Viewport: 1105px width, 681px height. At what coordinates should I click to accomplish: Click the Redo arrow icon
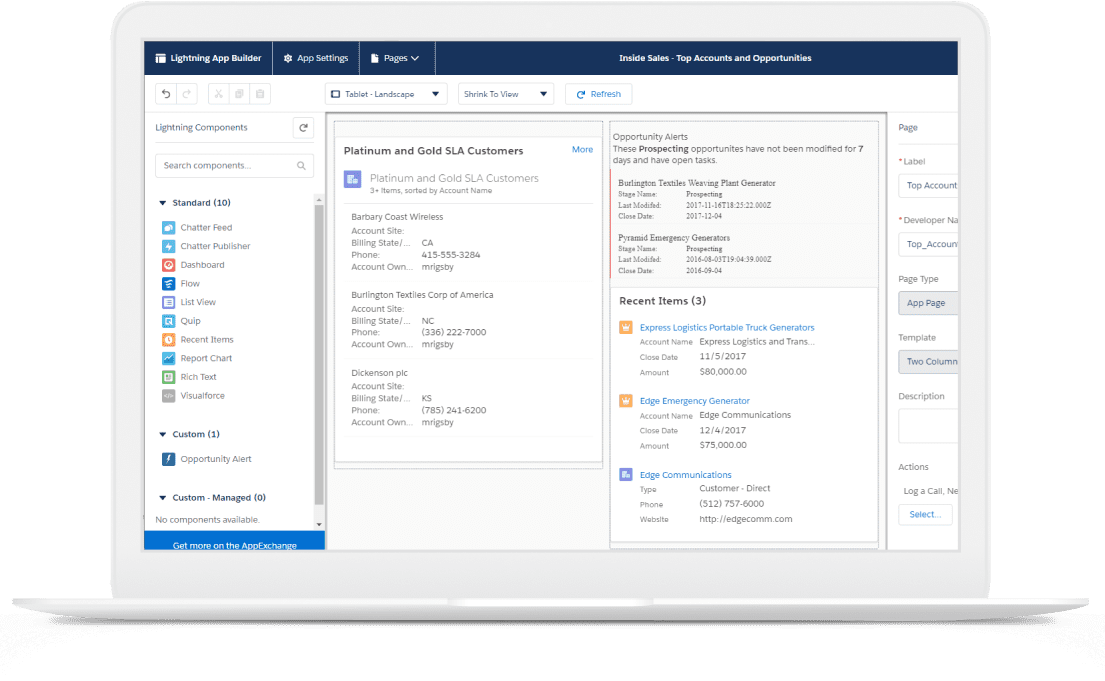pos(186,94)
